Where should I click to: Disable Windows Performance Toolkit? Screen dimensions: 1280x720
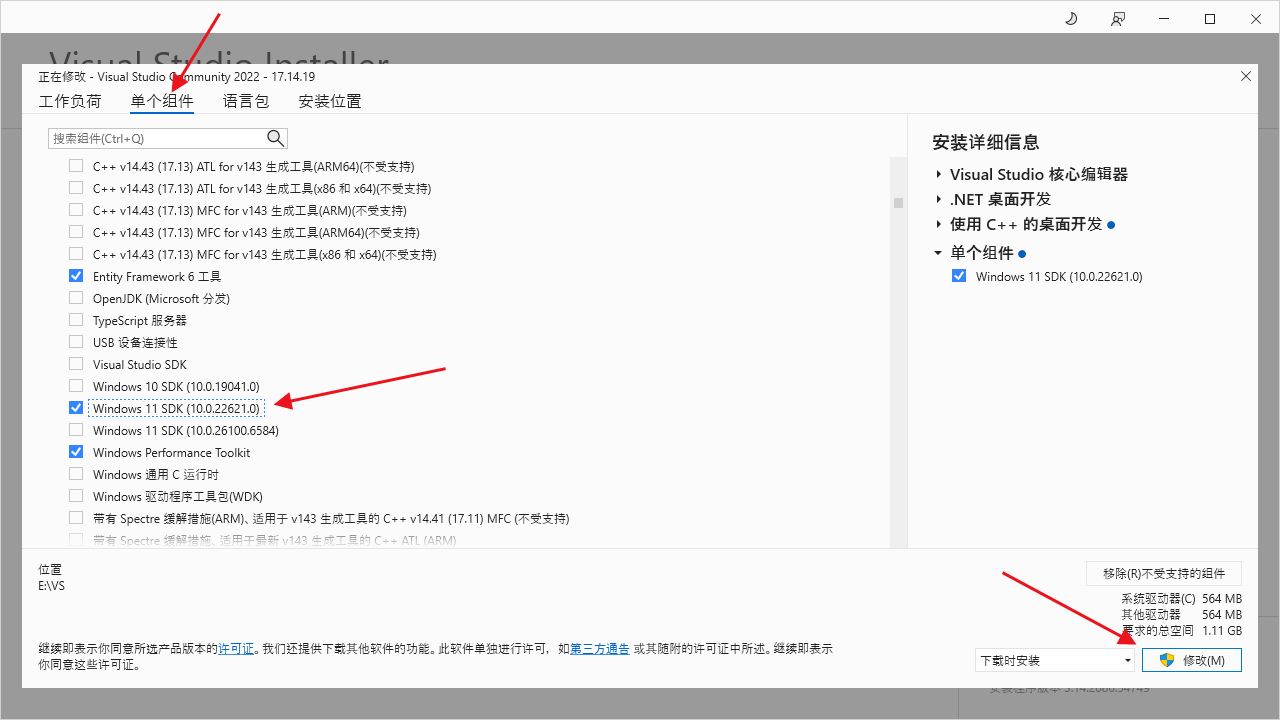[x=75, y=452]
